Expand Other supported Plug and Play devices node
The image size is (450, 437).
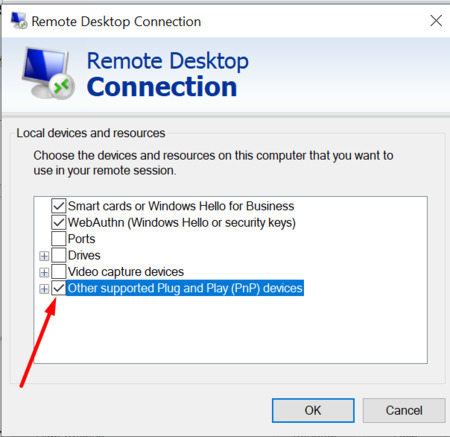coord(44,289)
